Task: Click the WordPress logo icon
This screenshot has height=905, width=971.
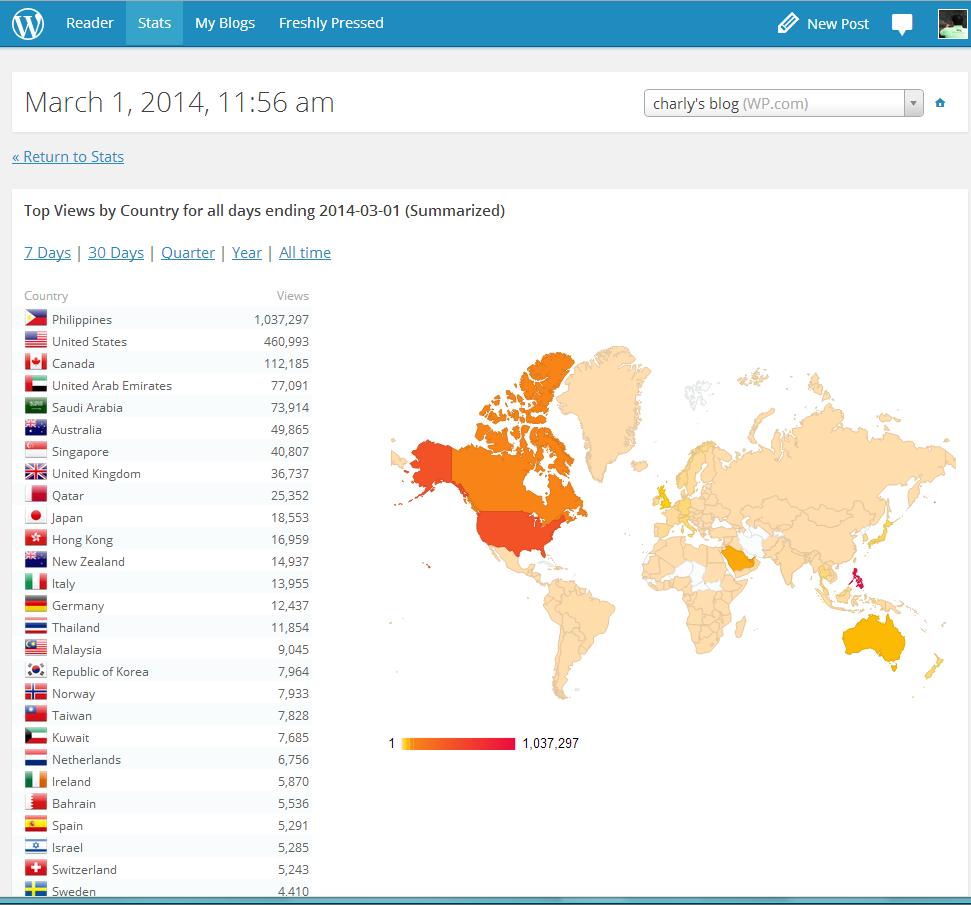Action: (28, 23)
